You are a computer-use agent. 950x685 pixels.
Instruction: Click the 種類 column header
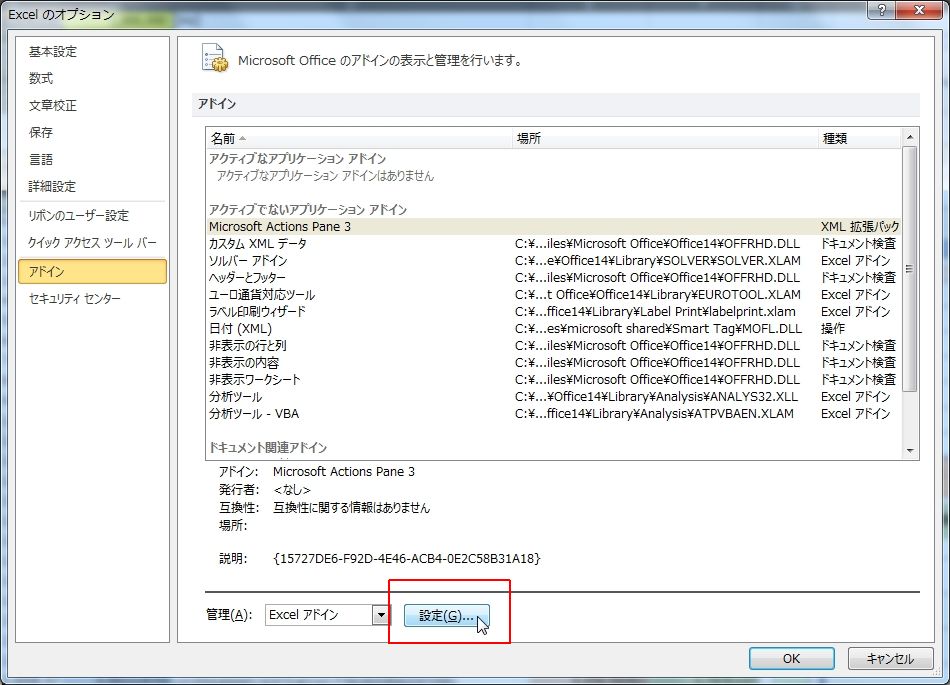click(859, 138)
